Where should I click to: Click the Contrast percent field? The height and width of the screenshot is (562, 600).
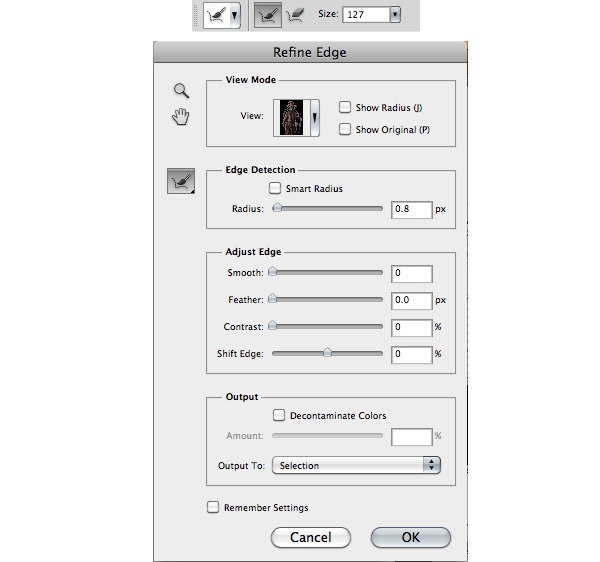(412, 328)
